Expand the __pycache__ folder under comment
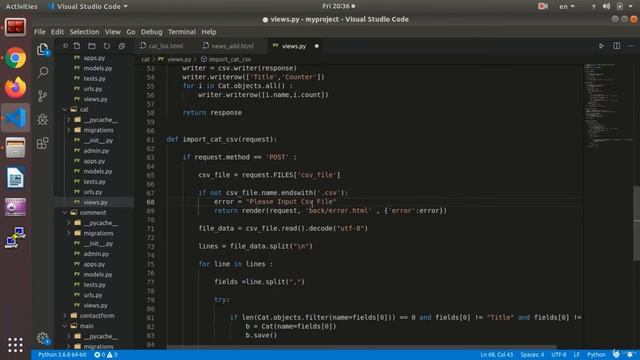The height and width of the screenshot is (360, 640). pos(69,223)
